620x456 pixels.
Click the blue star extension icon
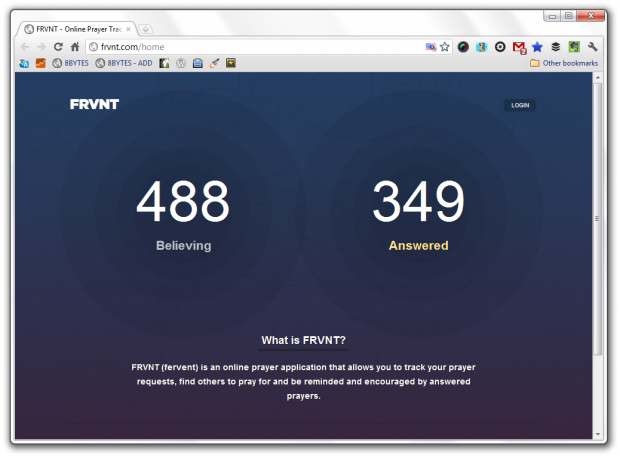pyautogui.click(x=537, y=47)
